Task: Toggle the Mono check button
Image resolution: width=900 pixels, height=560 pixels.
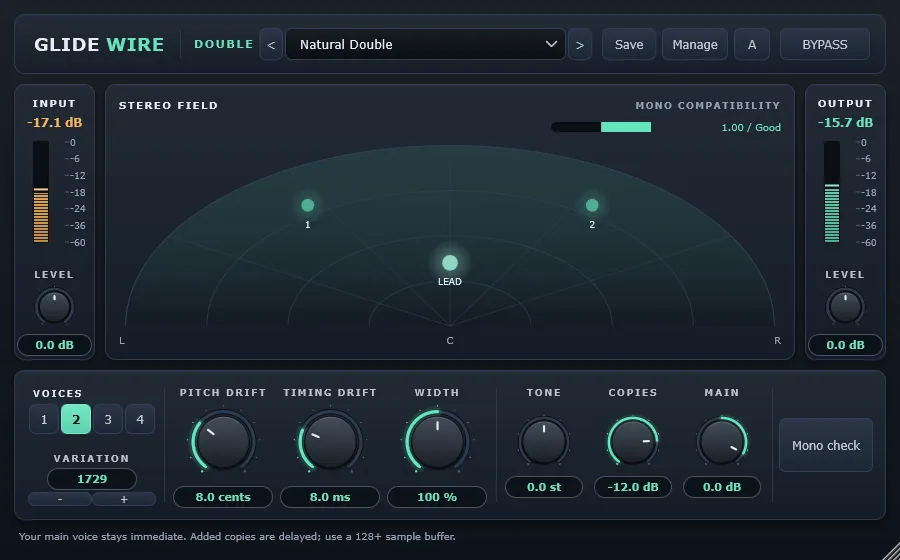Action: 825,445
